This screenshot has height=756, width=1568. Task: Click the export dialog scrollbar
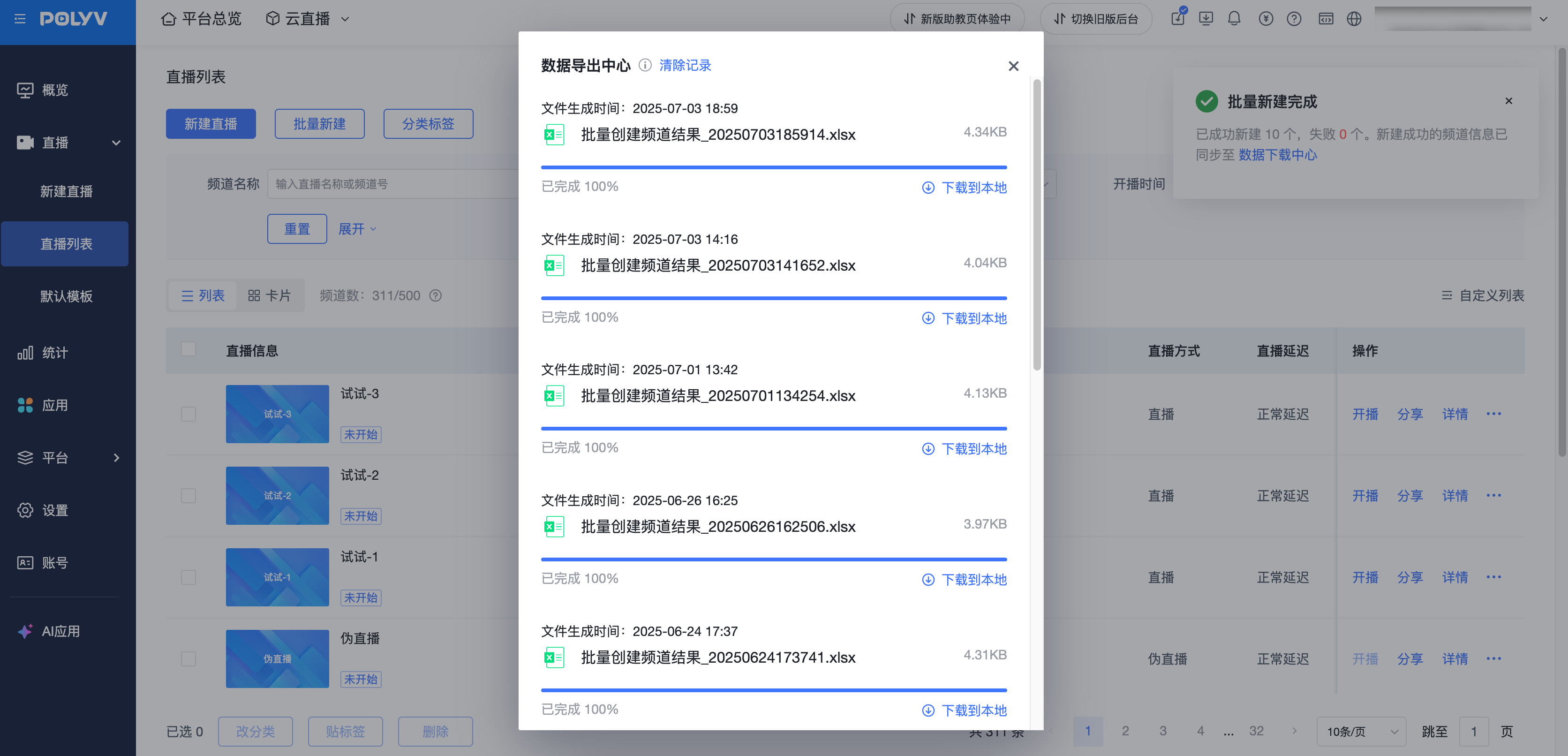coord(1037,224)
